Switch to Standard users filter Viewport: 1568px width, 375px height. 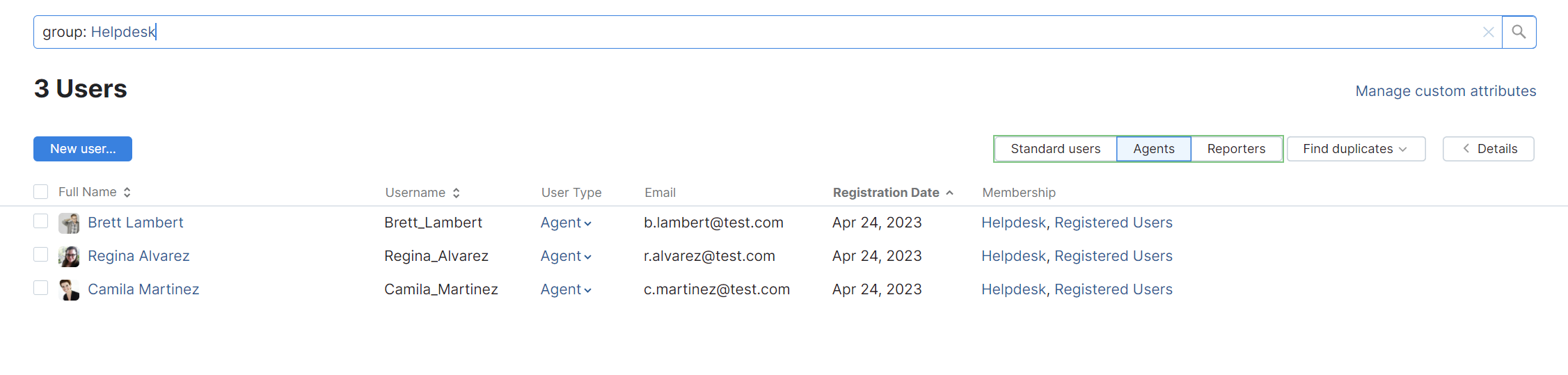(x=1055, y=149)
